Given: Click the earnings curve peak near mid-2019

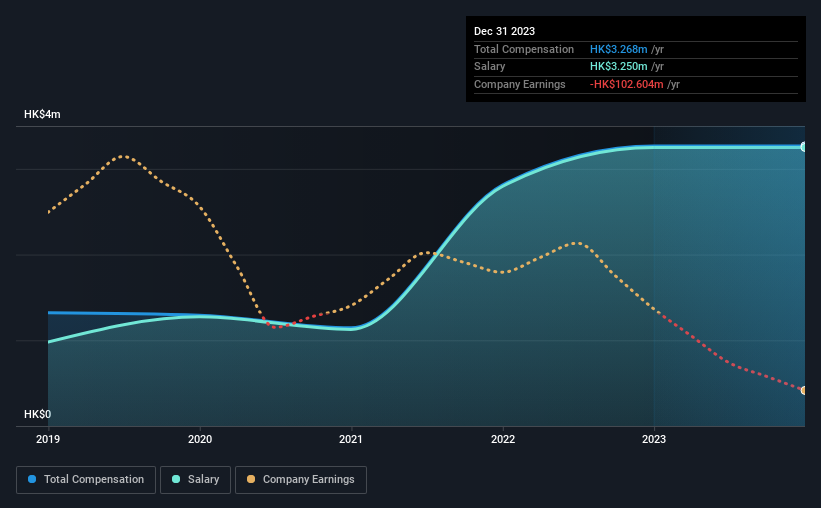Looking at the screenshot, I should coord(123,156).
